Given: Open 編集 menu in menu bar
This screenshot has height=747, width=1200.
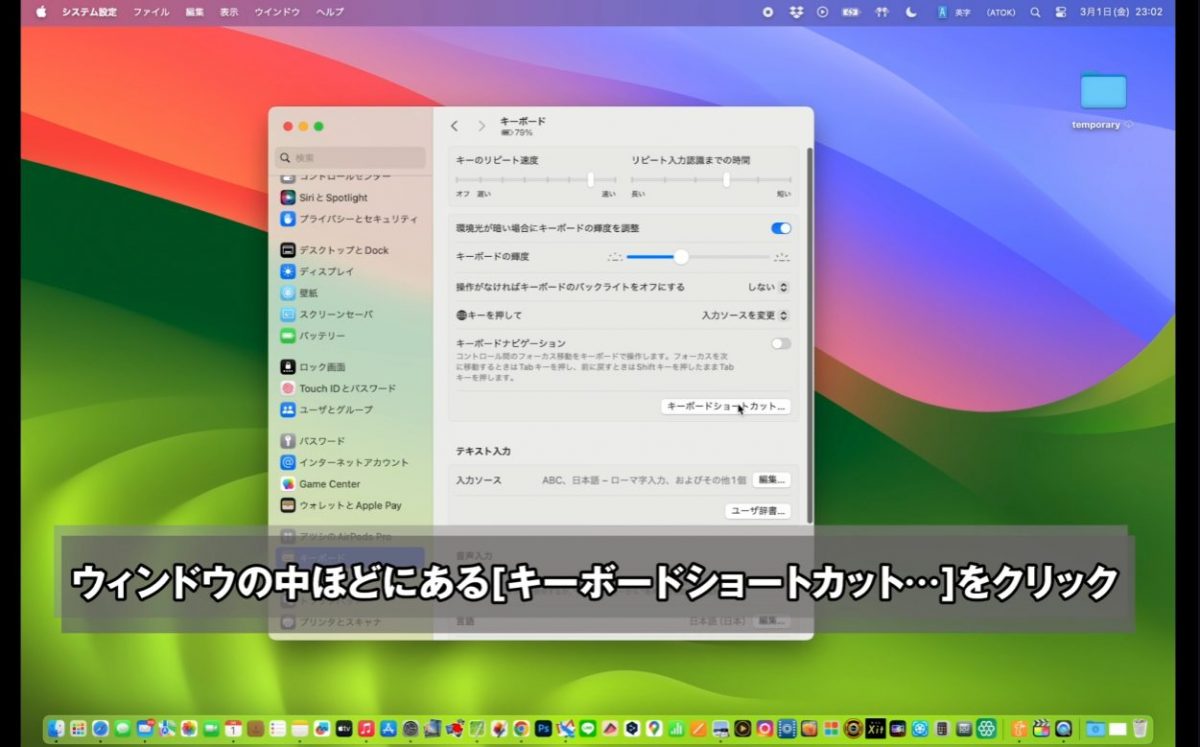Looking at the screenshot, I should point(195,12).
